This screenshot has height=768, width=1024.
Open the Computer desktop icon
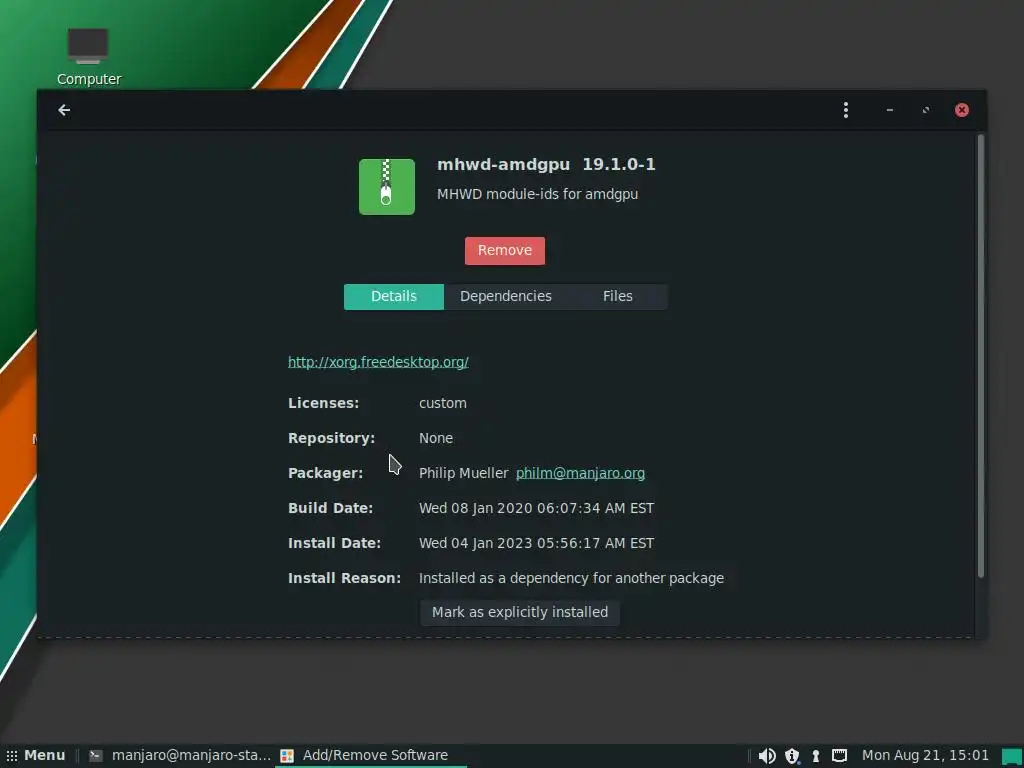coord(88,56)
